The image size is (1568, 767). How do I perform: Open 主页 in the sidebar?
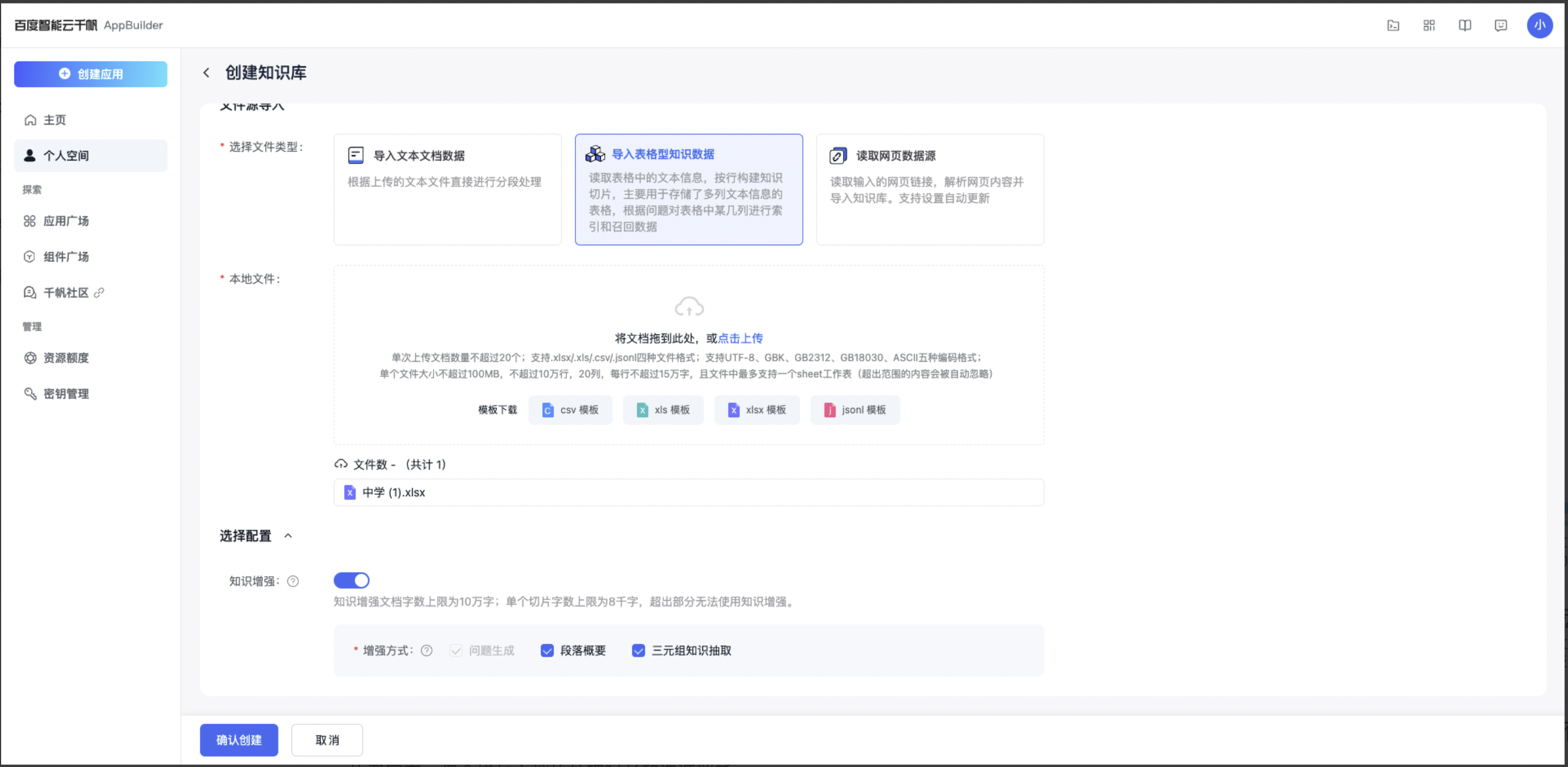pyautogui.click(x=91, y=120)
